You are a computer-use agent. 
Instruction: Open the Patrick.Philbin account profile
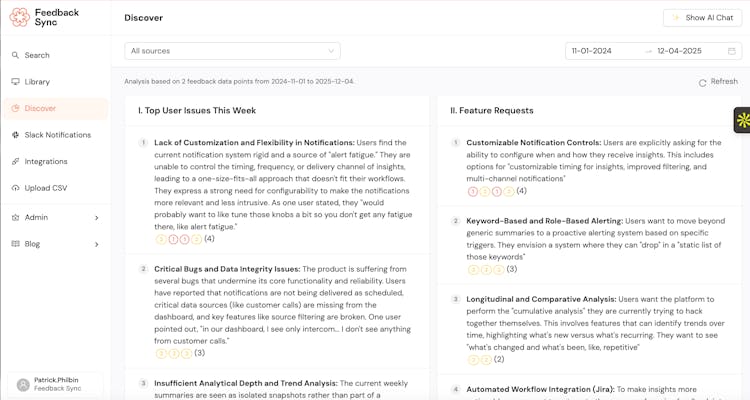(55, 384)
